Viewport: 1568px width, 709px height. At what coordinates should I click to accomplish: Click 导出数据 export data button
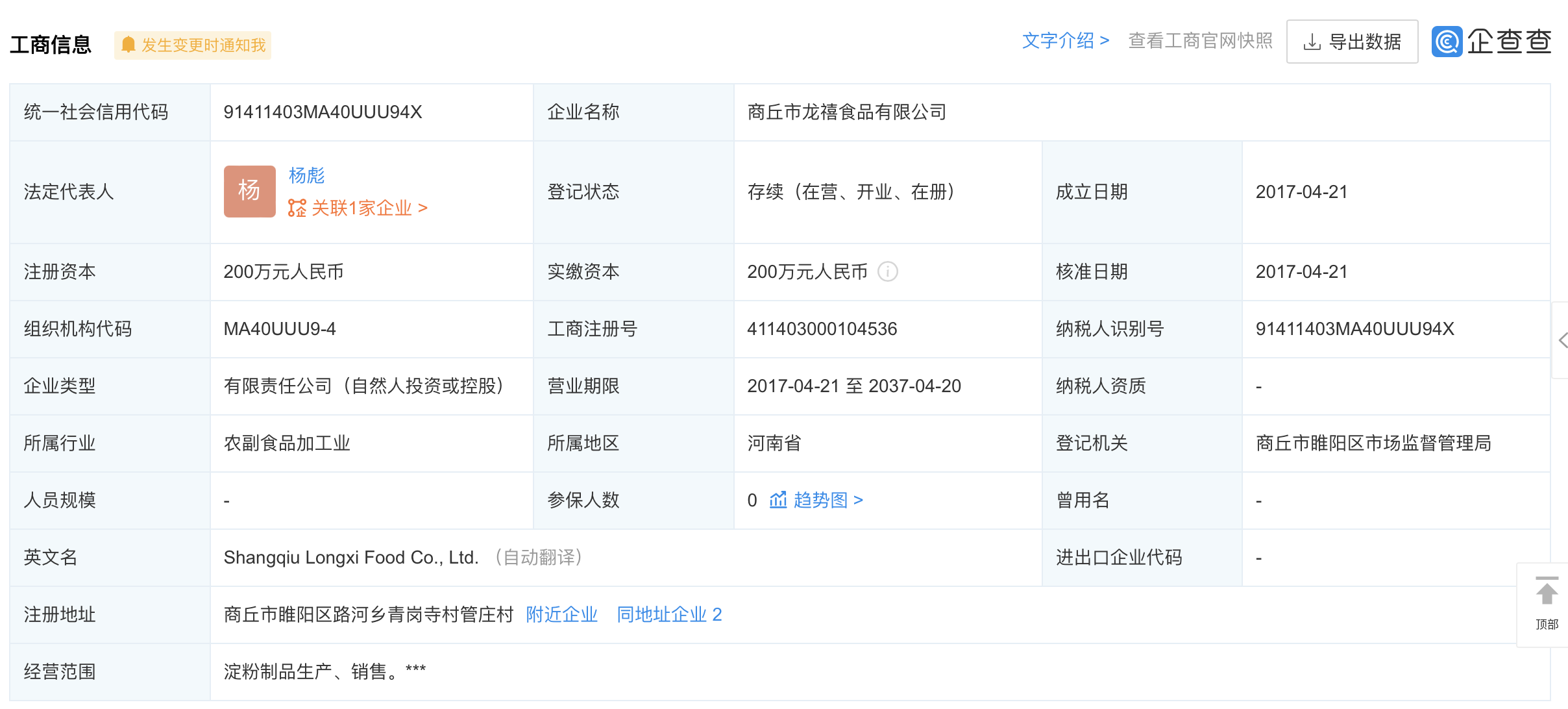(1352, 42)
